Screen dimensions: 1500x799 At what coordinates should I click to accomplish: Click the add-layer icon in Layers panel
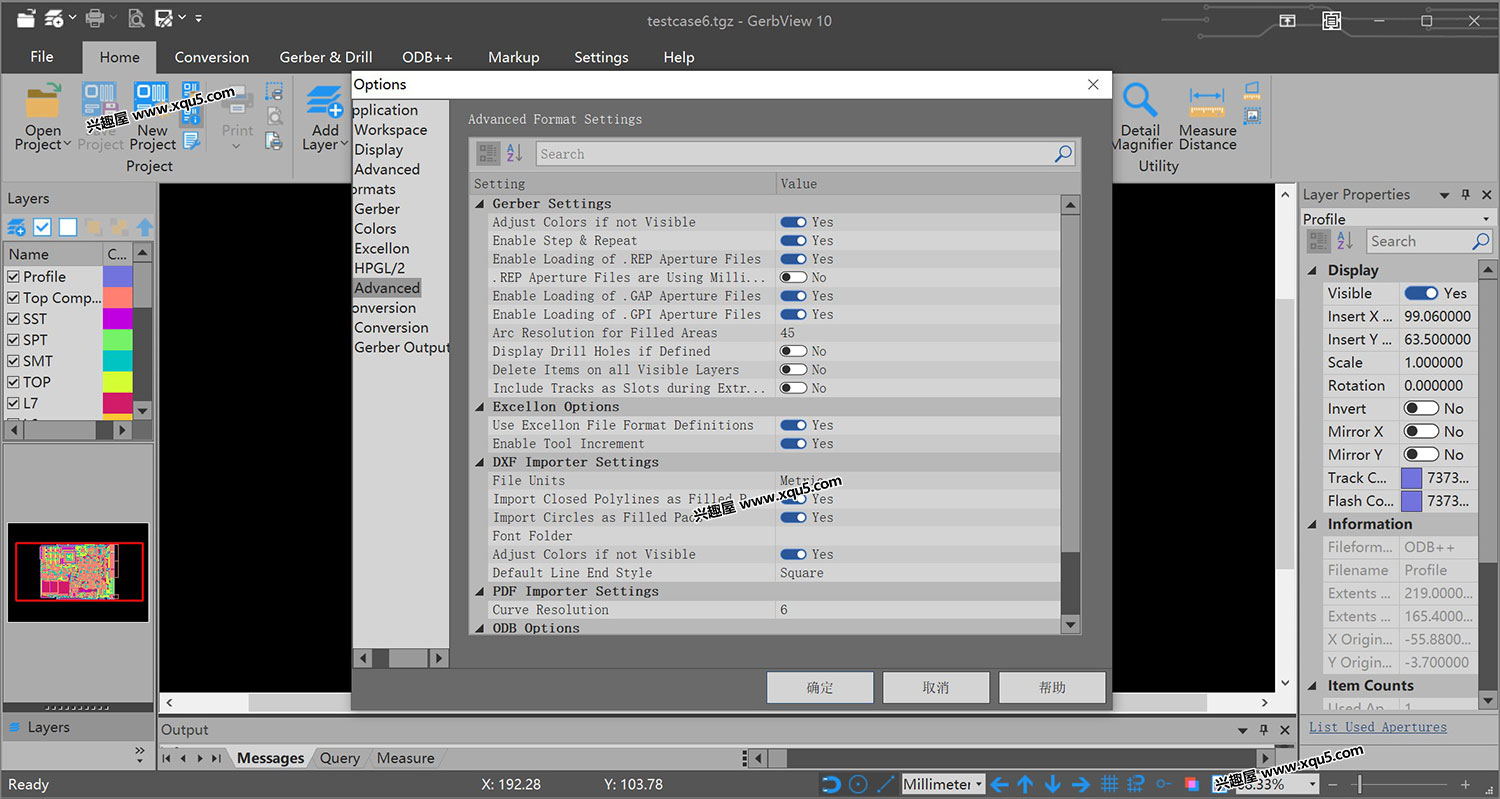click(x=17, y=227)
